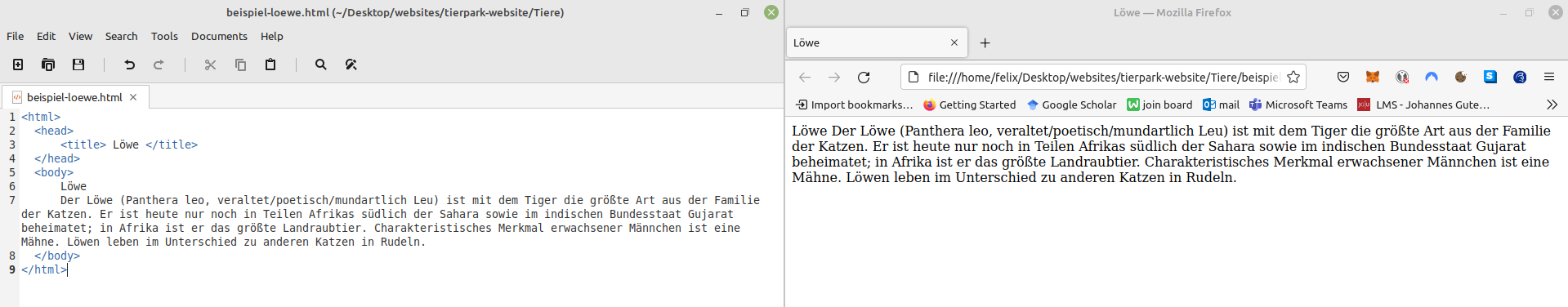
Task: Copy selection with copy icon
Action: click(x=240, y=65)
